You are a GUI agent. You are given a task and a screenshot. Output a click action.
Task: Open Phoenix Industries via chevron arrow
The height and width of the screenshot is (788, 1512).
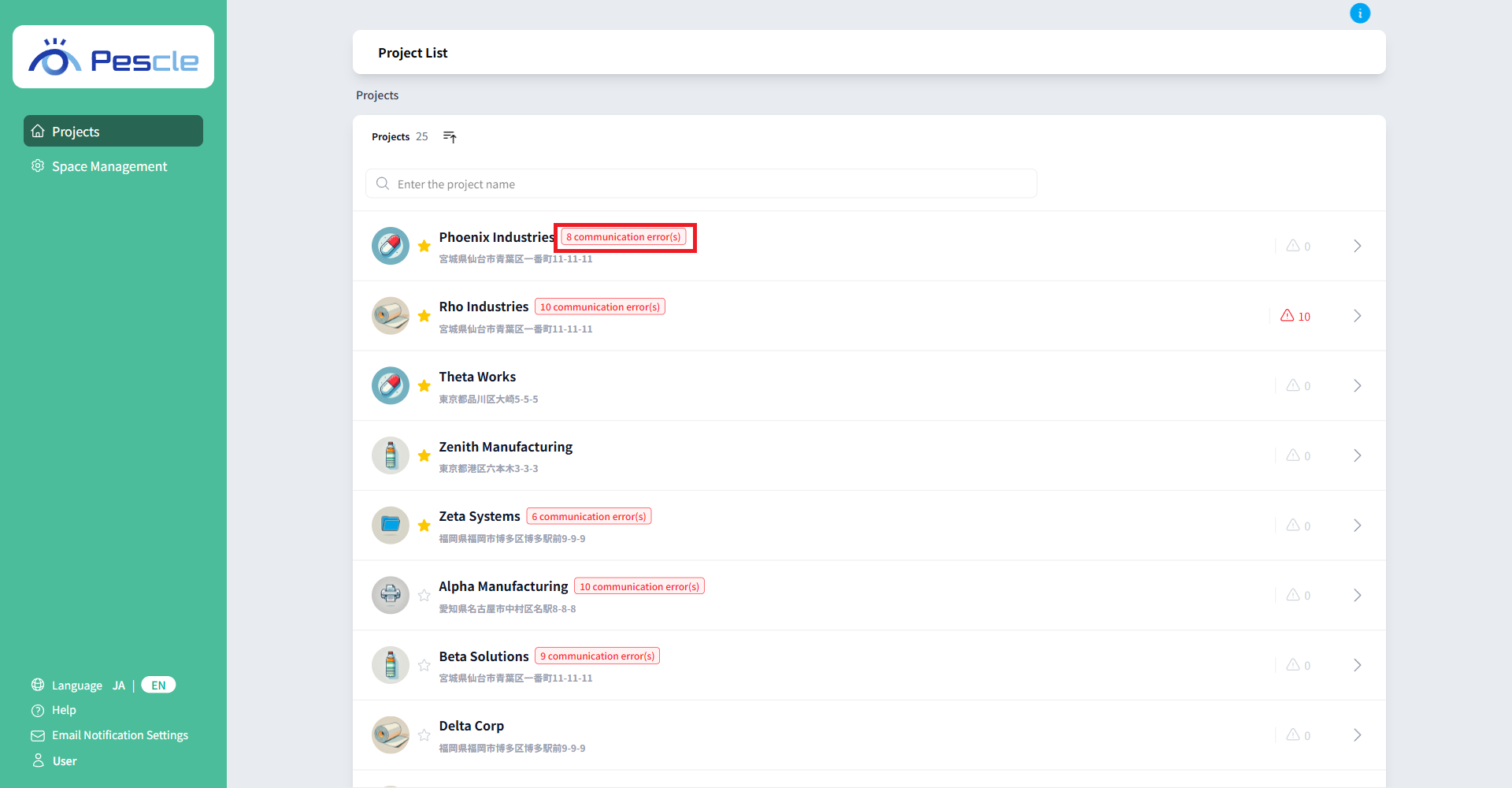[x=1358, y=246]
